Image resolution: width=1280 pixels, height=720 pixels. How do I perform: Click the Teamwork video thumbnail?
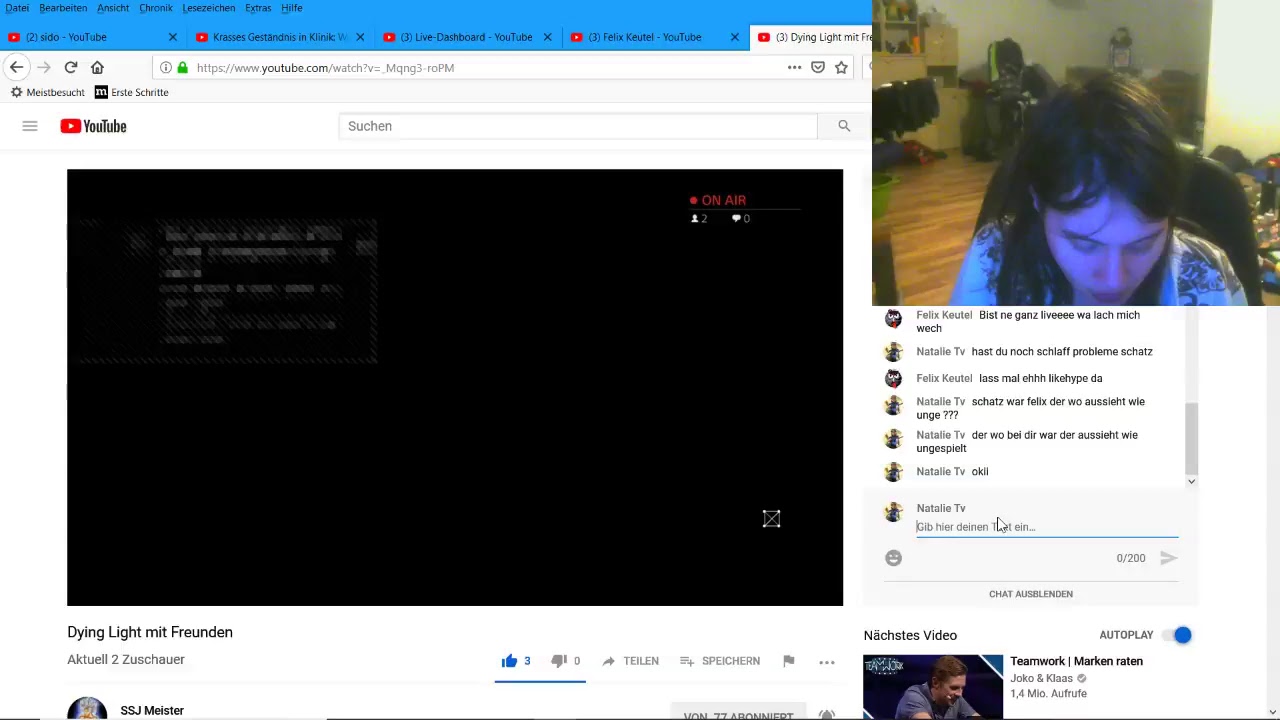pos(933,687)
